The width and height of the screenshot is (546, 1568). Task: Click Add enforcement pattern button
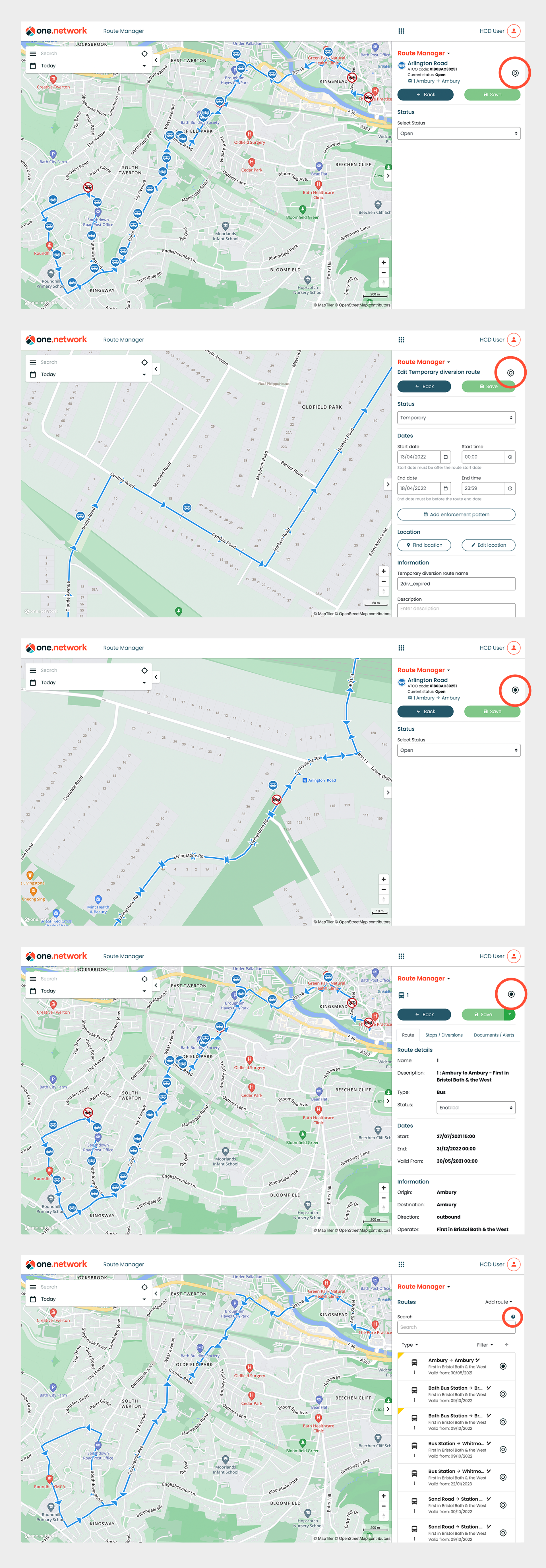click(x=456, y=515)
